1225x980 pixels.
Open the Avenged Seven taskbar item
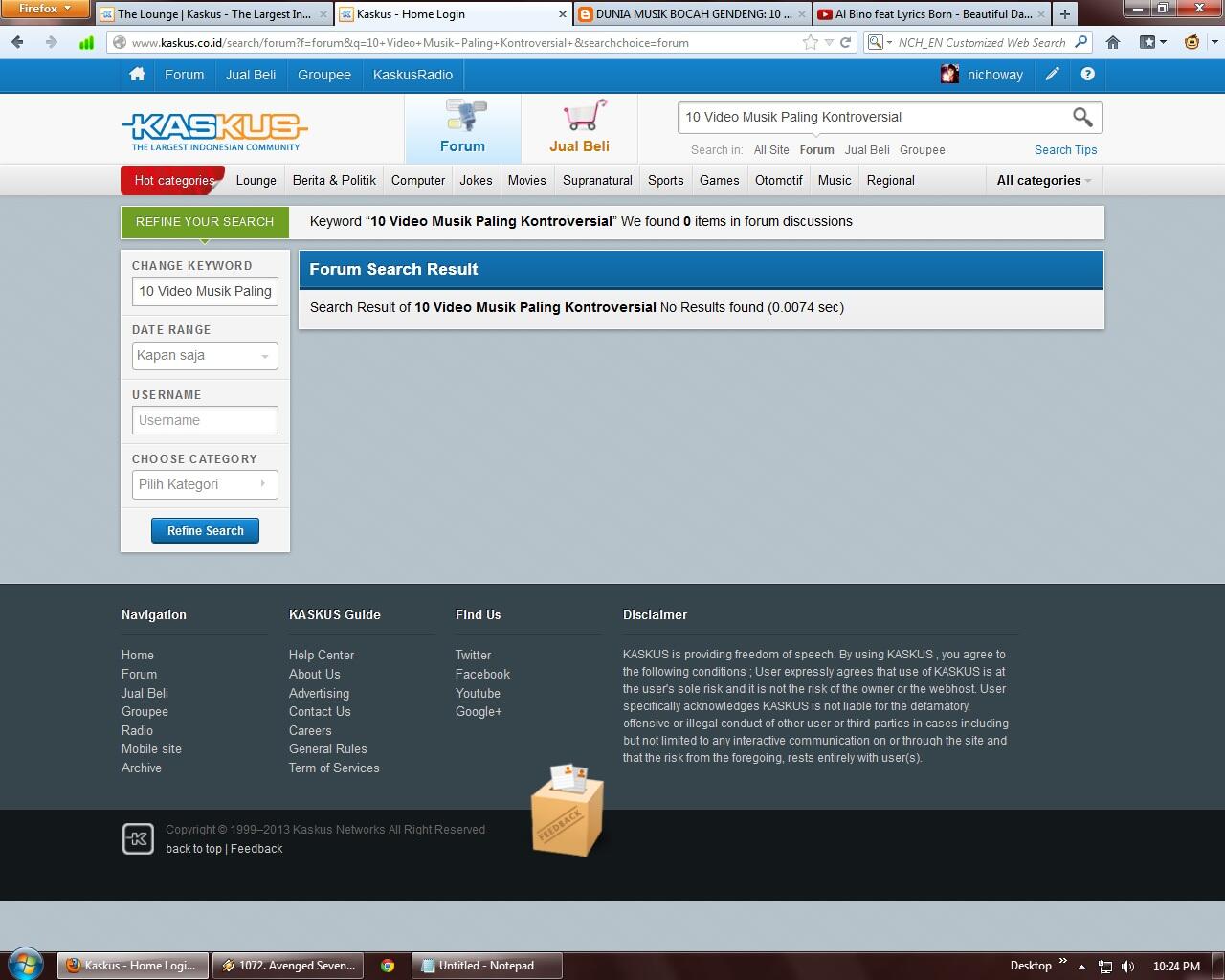click(287, 966)
